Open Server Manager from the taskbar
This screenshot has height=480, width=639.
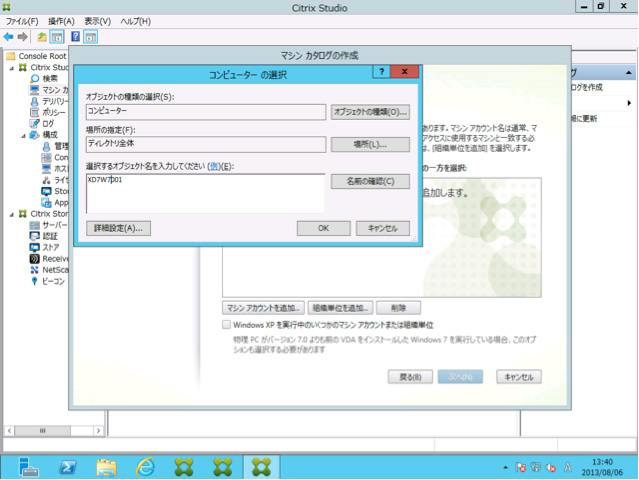click(x=28, y=467)
